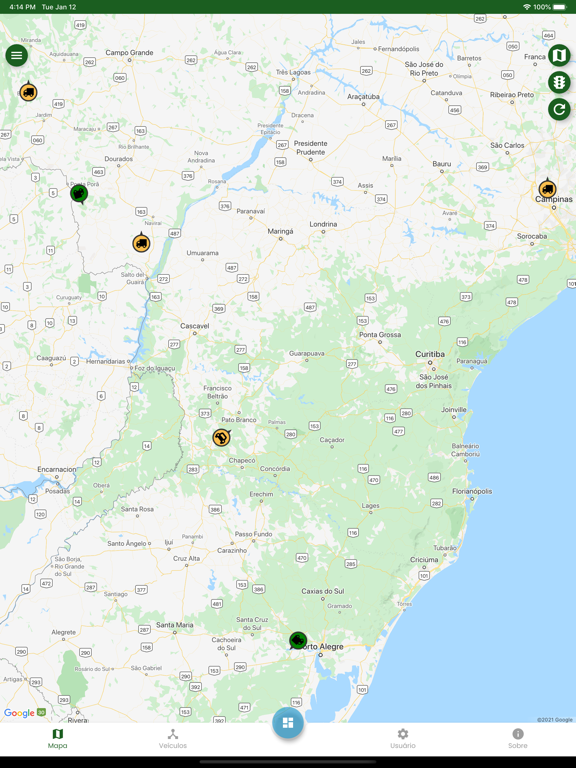The width and height of the screenshot is (576, 768).
Task: Click the Encarnacion city label
Action: (x=57, y=469)
